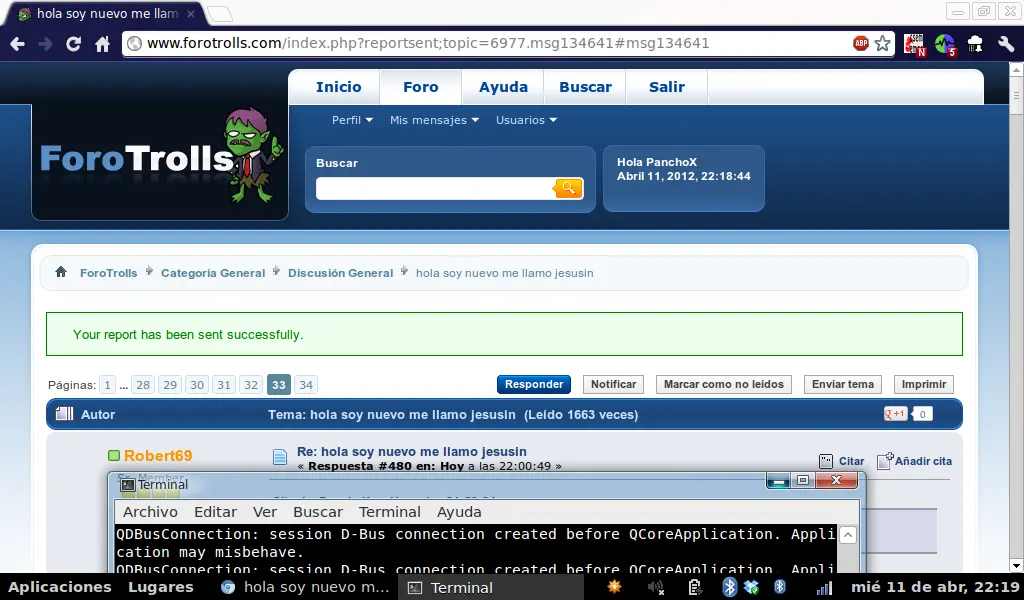Go to page 28 of the topic
The height and width of the screenshot is (600, 1024).
[x=143, y=385]
